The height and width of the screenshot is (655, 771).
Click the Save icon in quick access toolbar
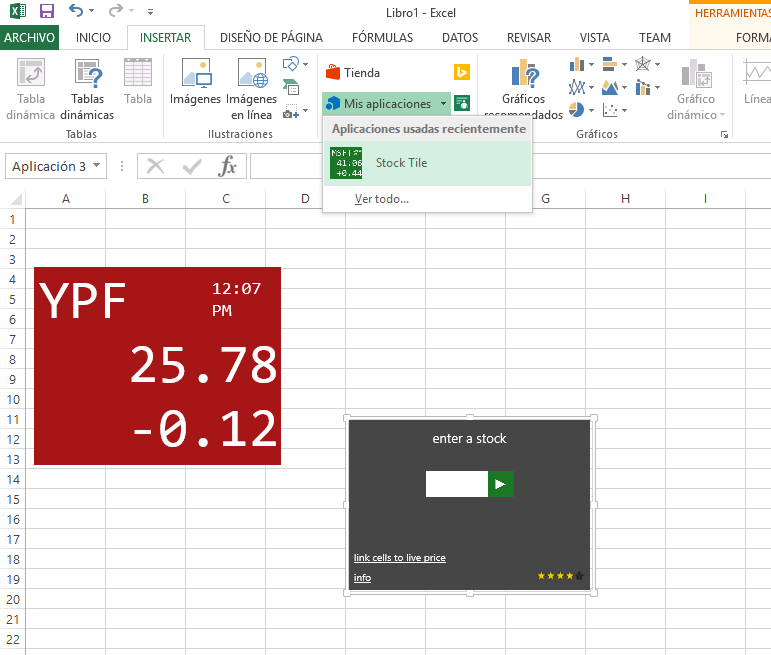click(x=47, y=11)
